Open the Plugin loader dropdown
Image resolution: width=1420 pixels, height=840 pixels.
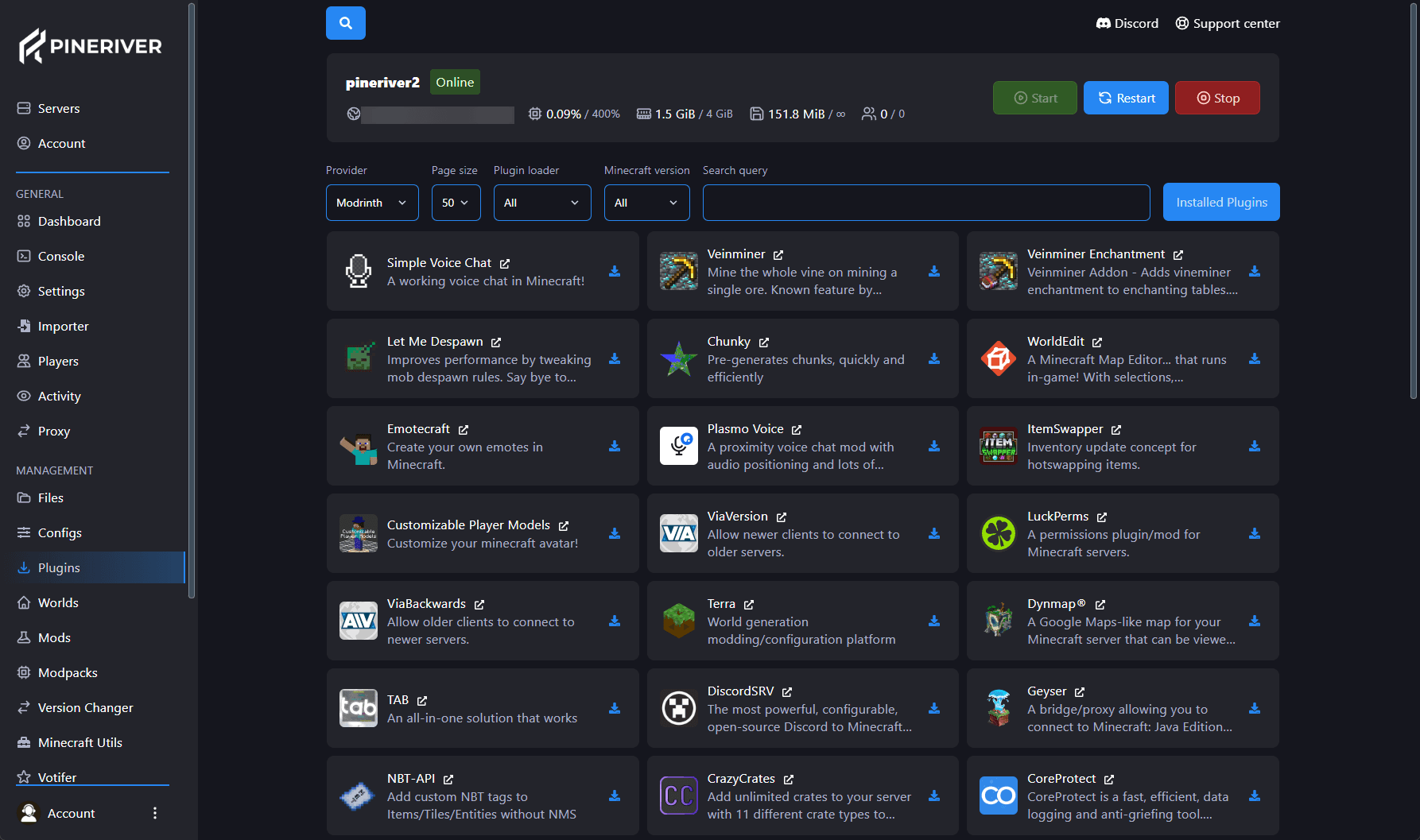tap(542, 203)
